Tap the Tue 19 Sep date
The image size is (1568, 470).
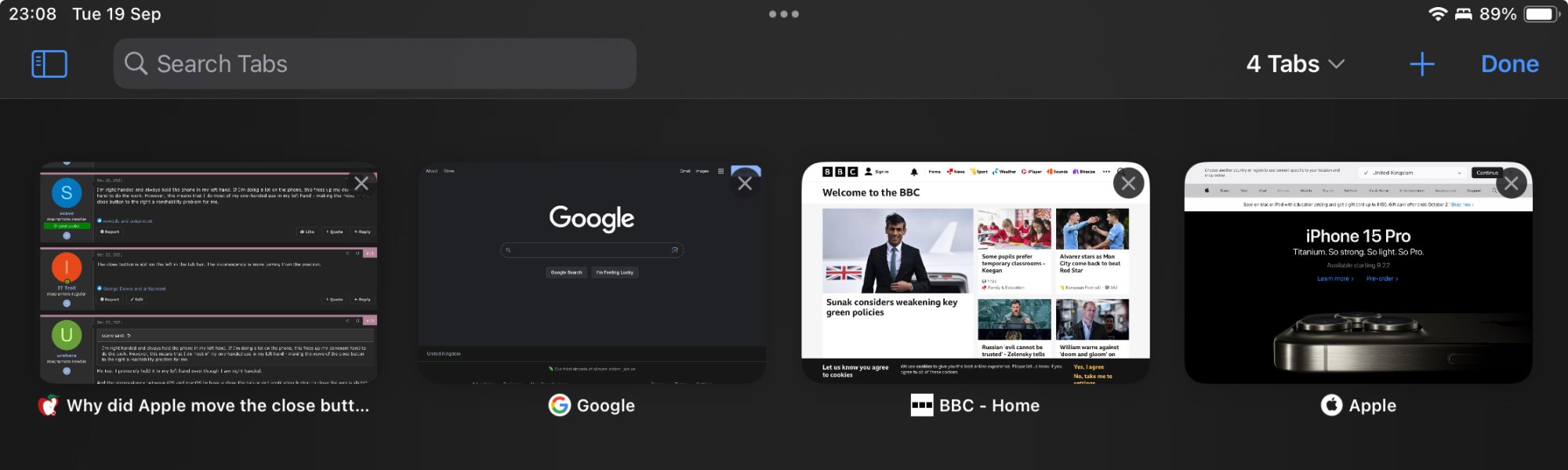[x=117, y=14]
